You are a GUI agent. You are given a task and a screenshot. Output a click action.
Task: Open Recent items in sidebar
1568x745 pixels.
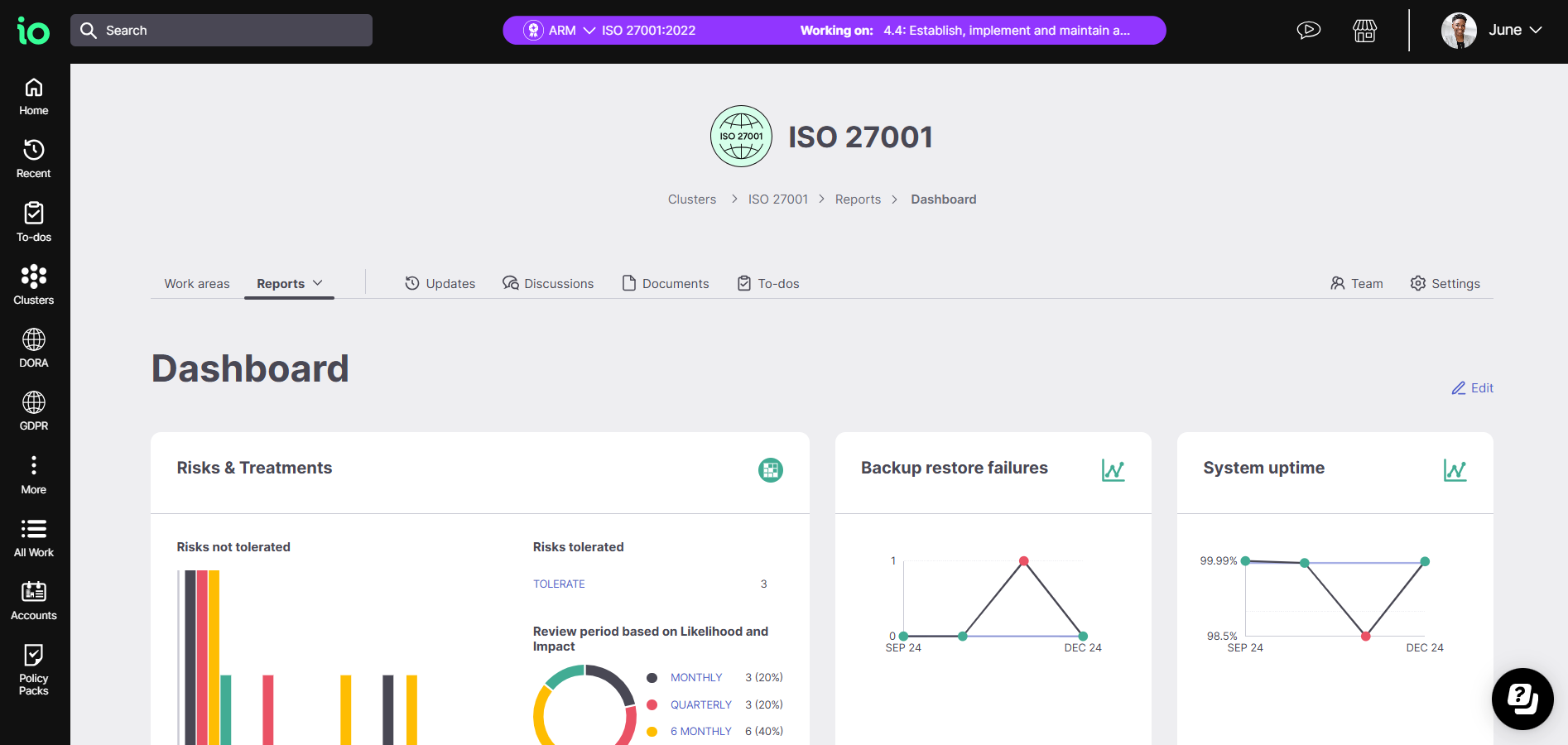point(34,160)
